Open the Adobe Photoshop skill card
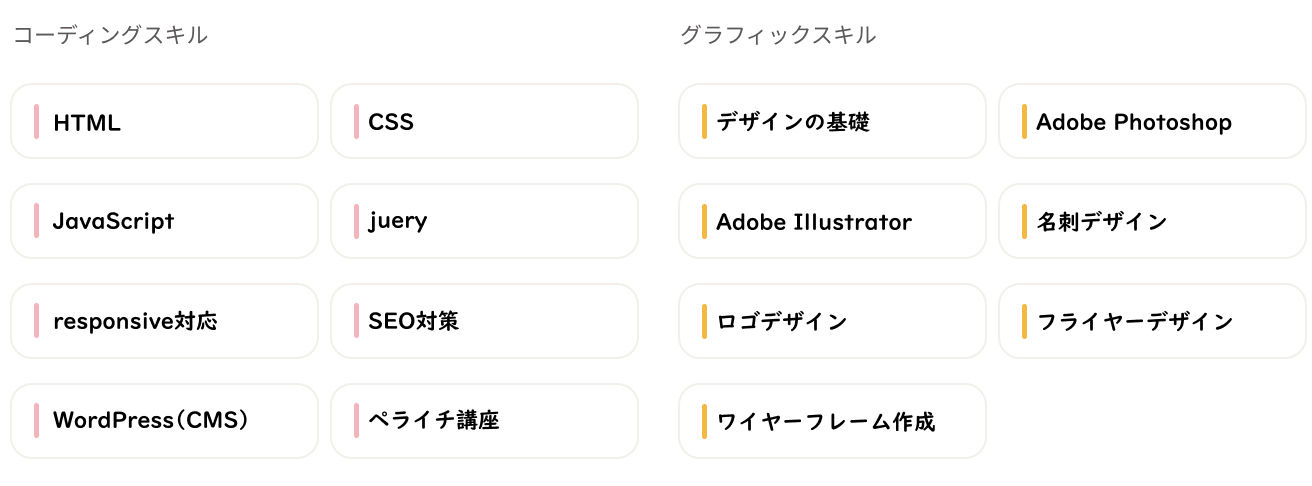The height and width of the screenshot is (486, 1312). [x=1152, y=122]
